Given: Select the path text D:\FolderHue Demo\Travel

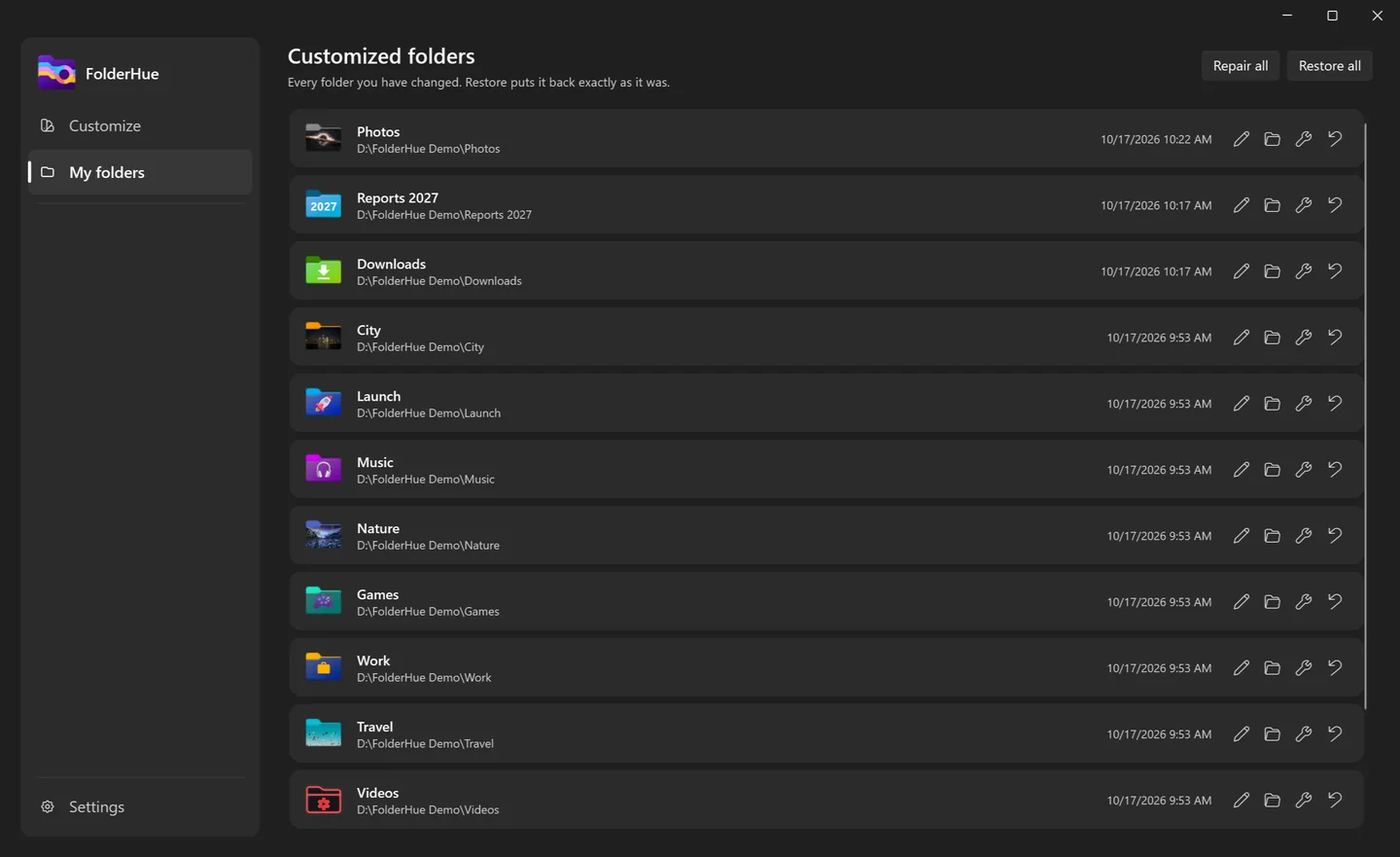Looking at the screenshot, I should point(425,744).
